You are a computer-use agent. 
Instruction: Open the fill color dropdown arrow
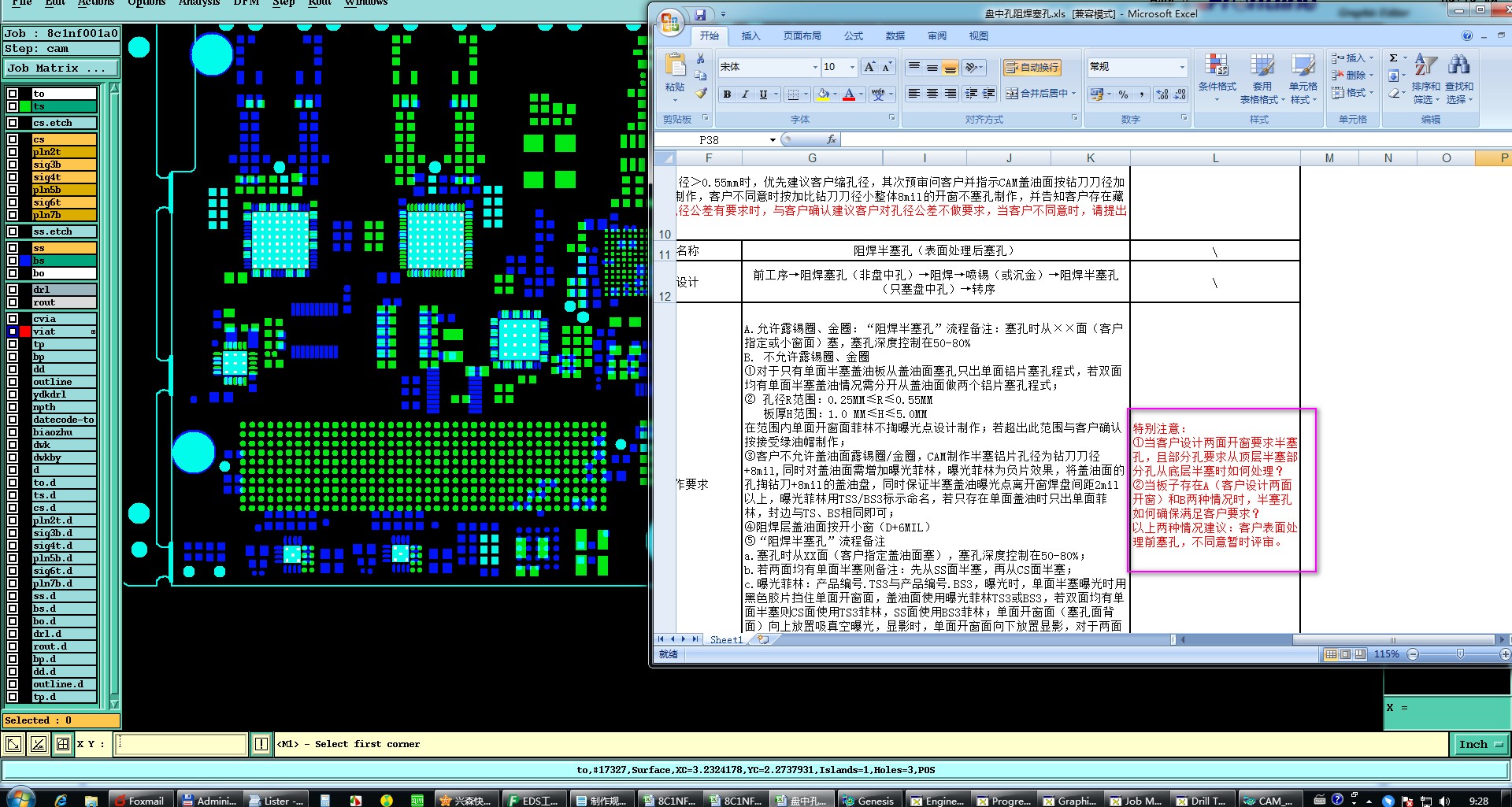pos(835,94)
